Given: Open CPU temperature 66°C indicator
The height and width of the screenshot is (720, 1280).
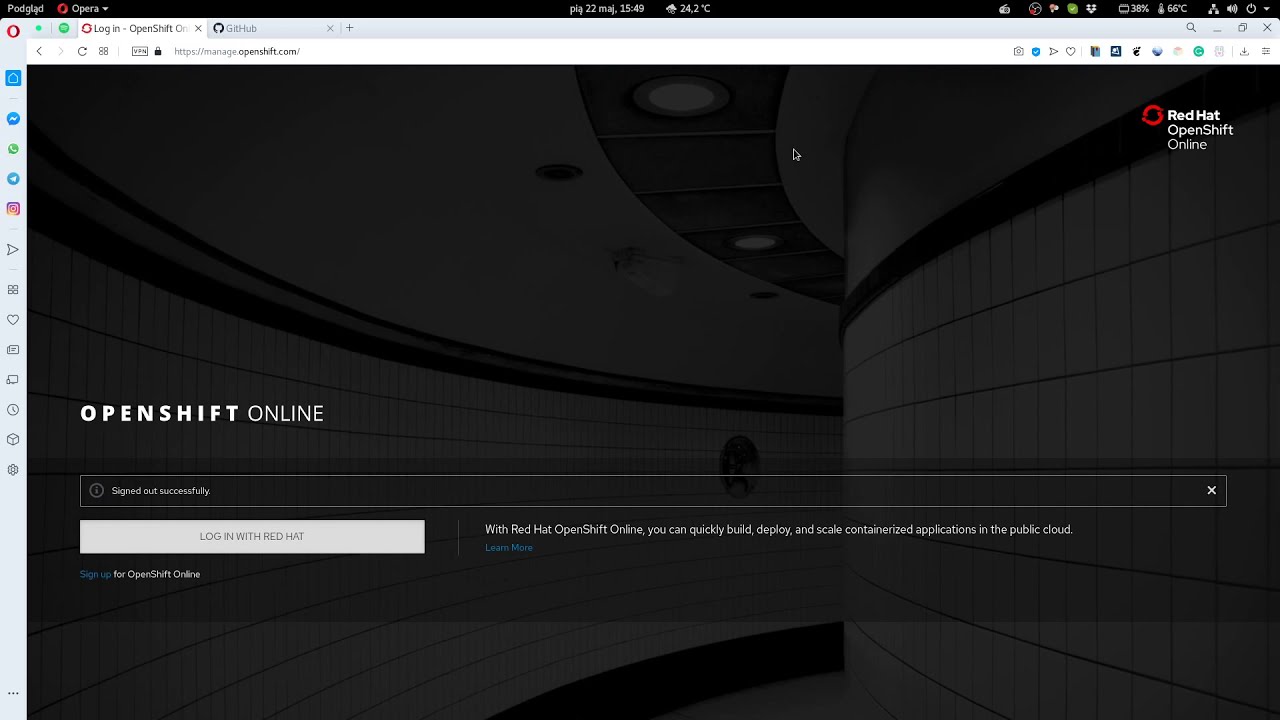Looking at the screenshot, I should point(1171,8).
